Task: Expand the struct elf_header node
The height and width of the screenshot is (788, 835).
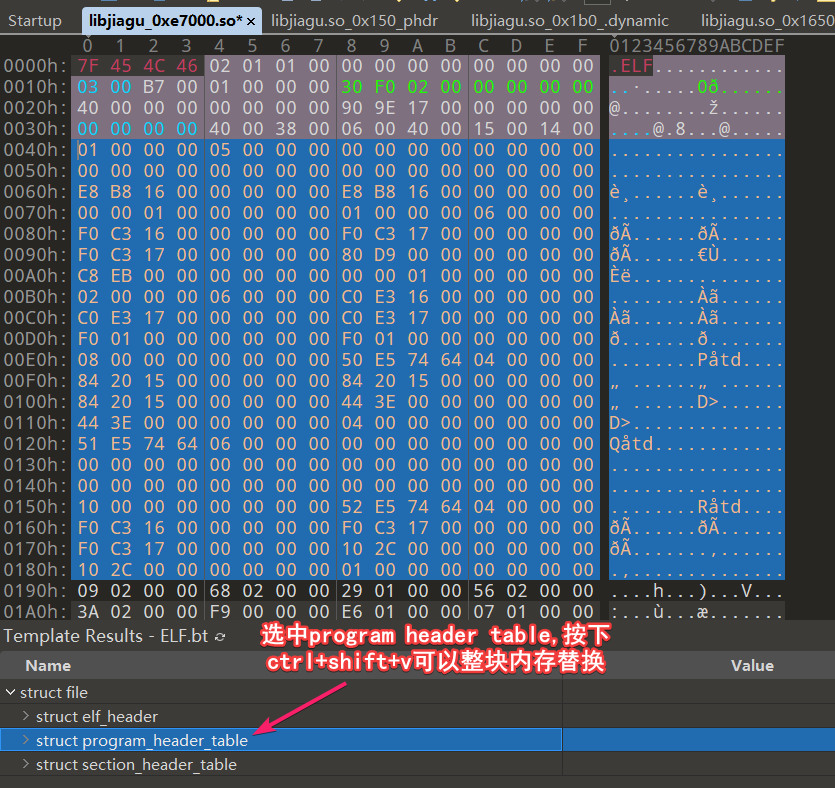Action: pos(26,716)
